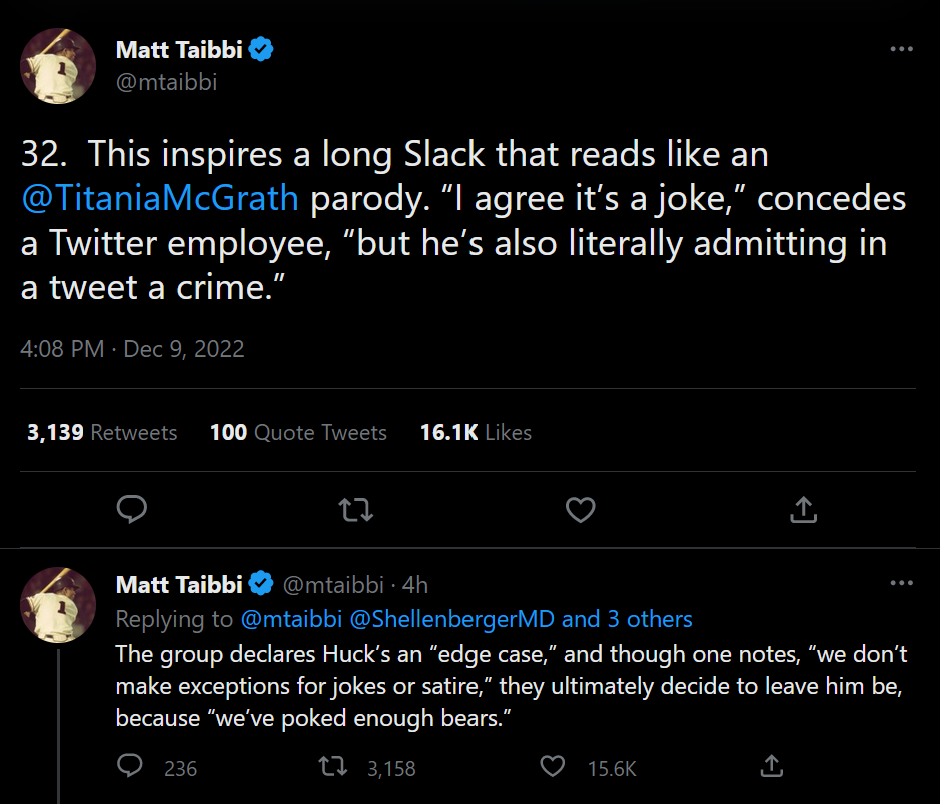Screen dimensions: 940x804
Task: Open the @TitaniaMcGrath mention link
Action: pyautogui.click(x=160, y=198)
